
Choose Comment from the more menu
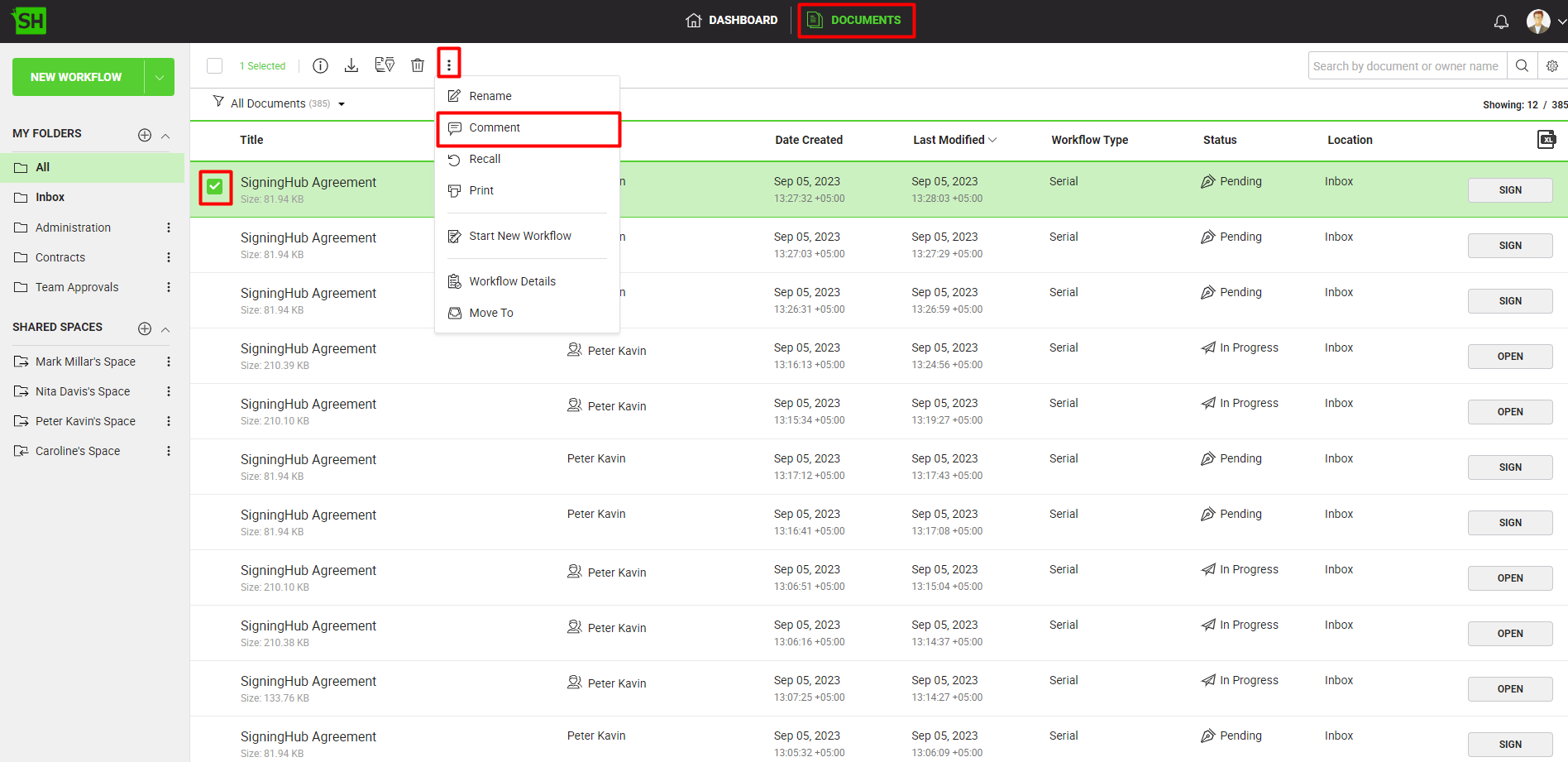(495, 128)
